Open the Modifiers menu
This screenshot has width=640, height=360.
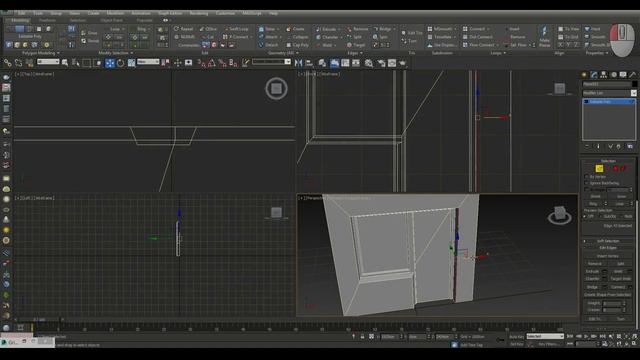point(115,13)
